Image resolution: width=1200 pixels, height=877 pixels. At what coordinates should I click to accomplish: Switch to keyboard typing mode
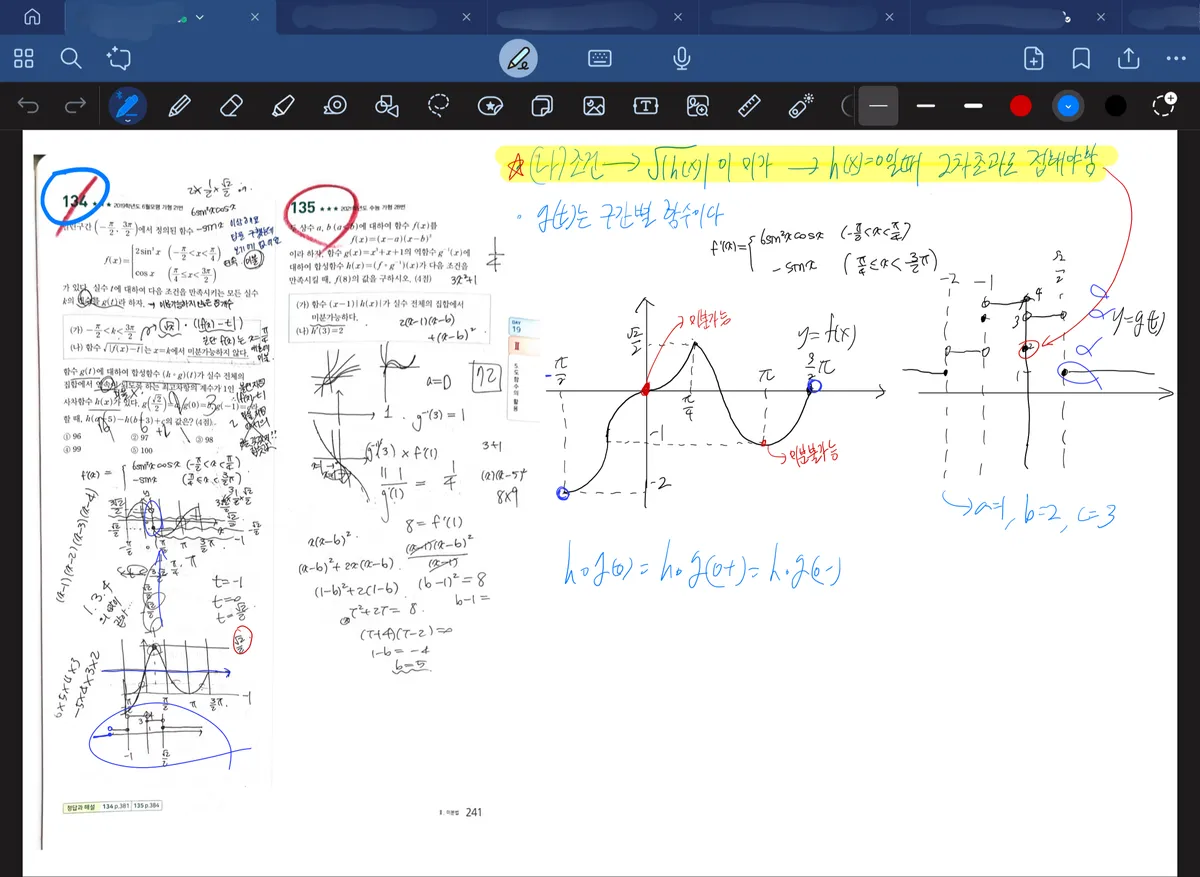pos(600,58)
